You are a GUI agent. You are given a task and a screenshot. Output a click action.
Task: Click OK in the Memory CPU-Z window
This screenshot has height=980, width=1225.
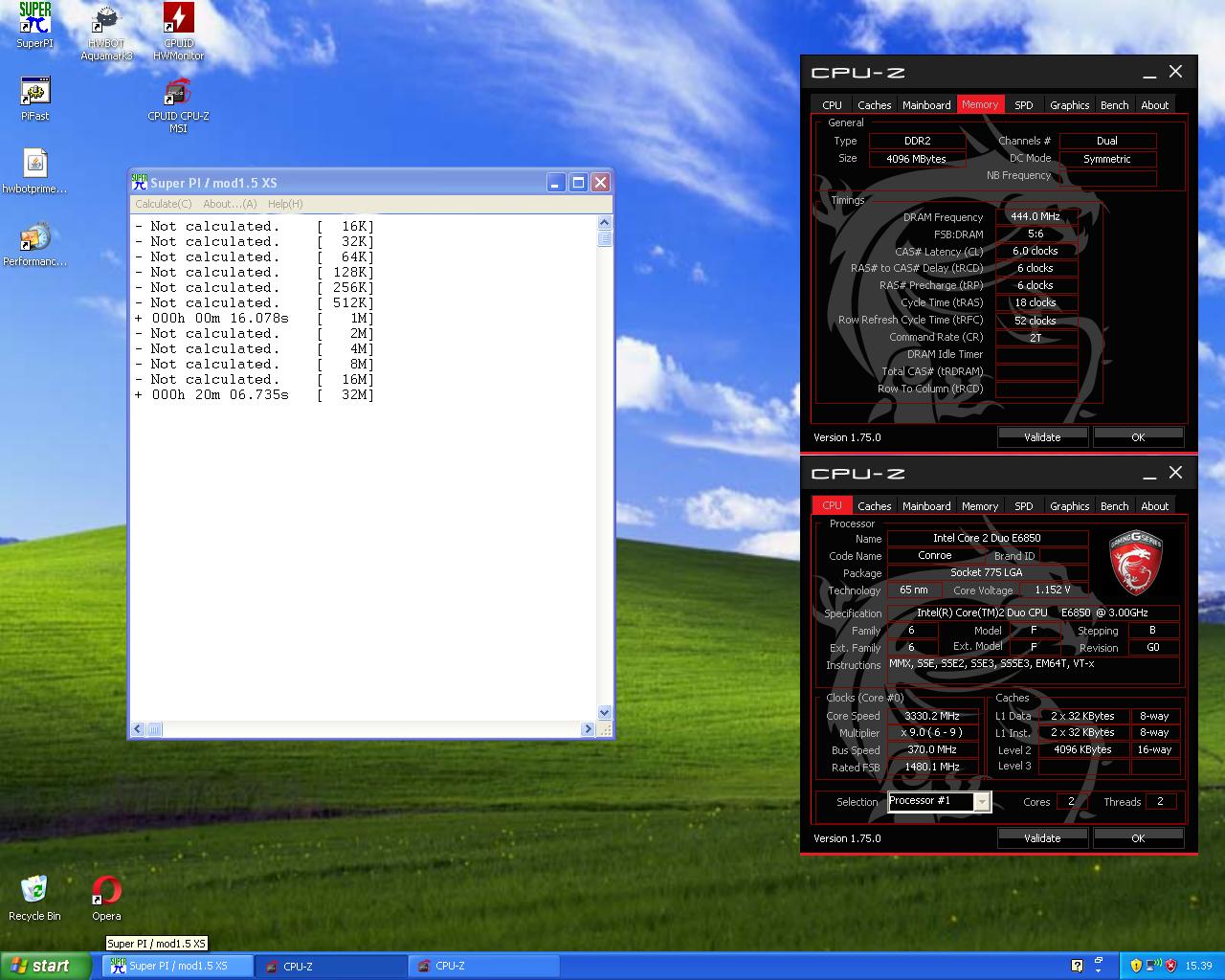[x=1138, y=437]
